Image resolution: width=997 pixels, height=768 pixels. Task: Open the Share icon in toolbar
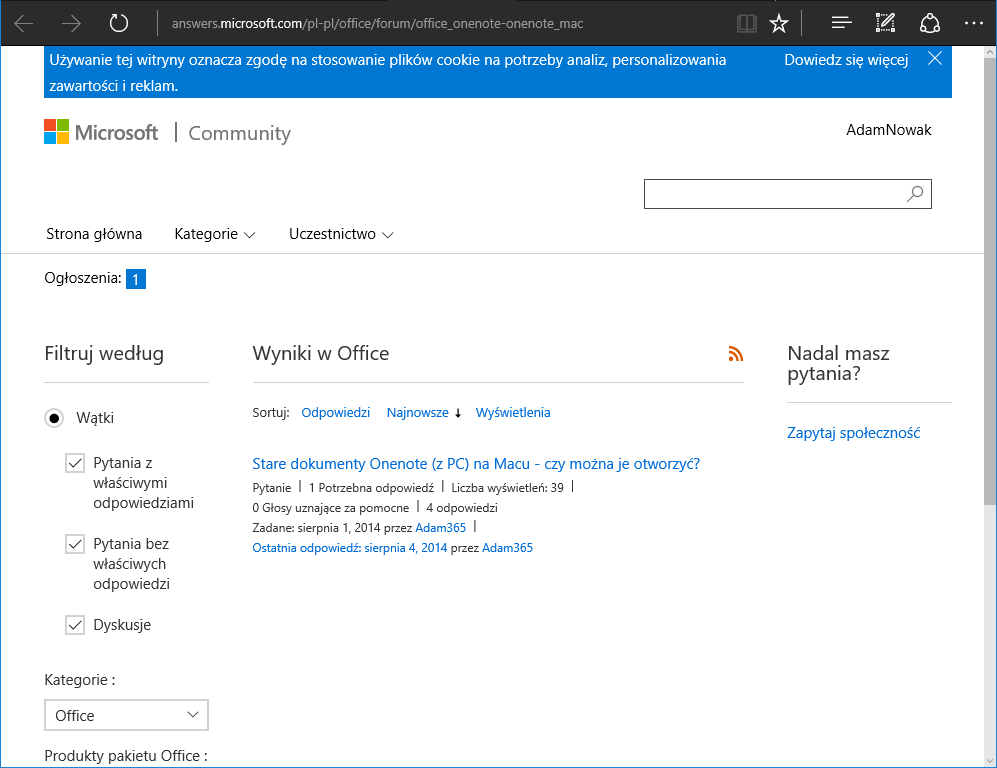(930, 24)
